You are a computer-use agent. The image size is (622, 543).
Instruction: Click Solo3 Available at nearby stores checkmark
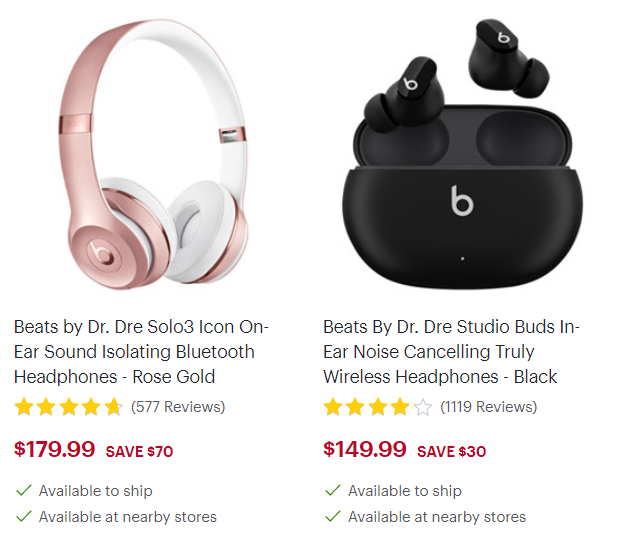tap(23, 516)
